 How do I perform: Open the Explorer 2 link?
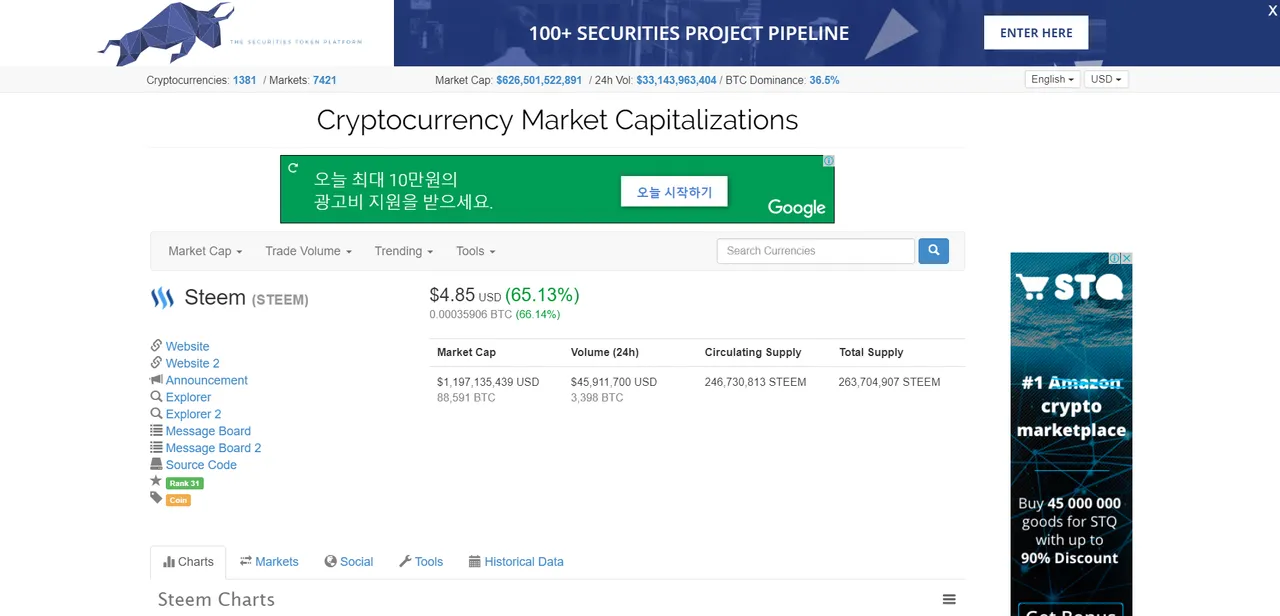point(193,414)
